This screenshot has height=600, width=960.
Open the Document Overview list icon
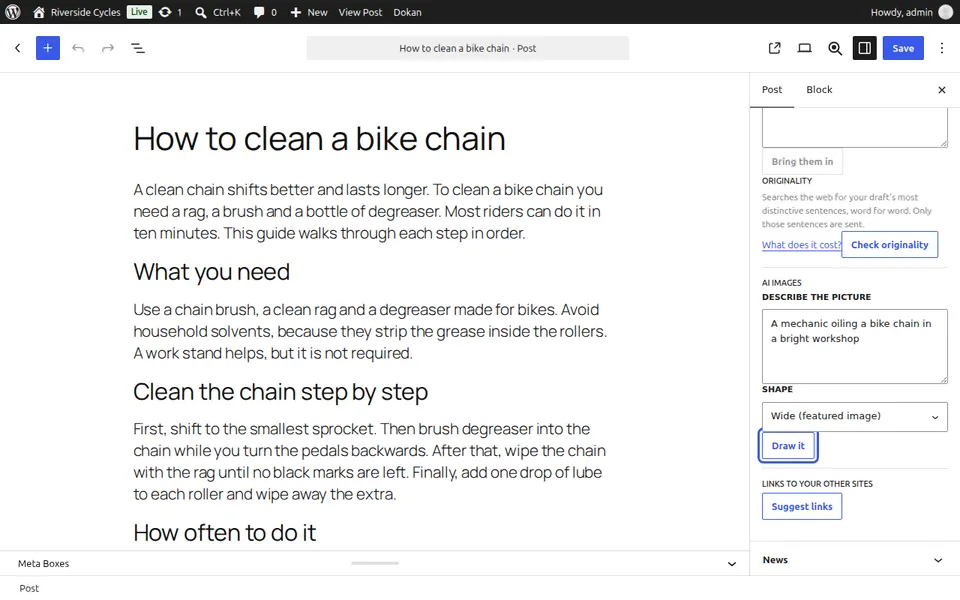pos(138,48)
